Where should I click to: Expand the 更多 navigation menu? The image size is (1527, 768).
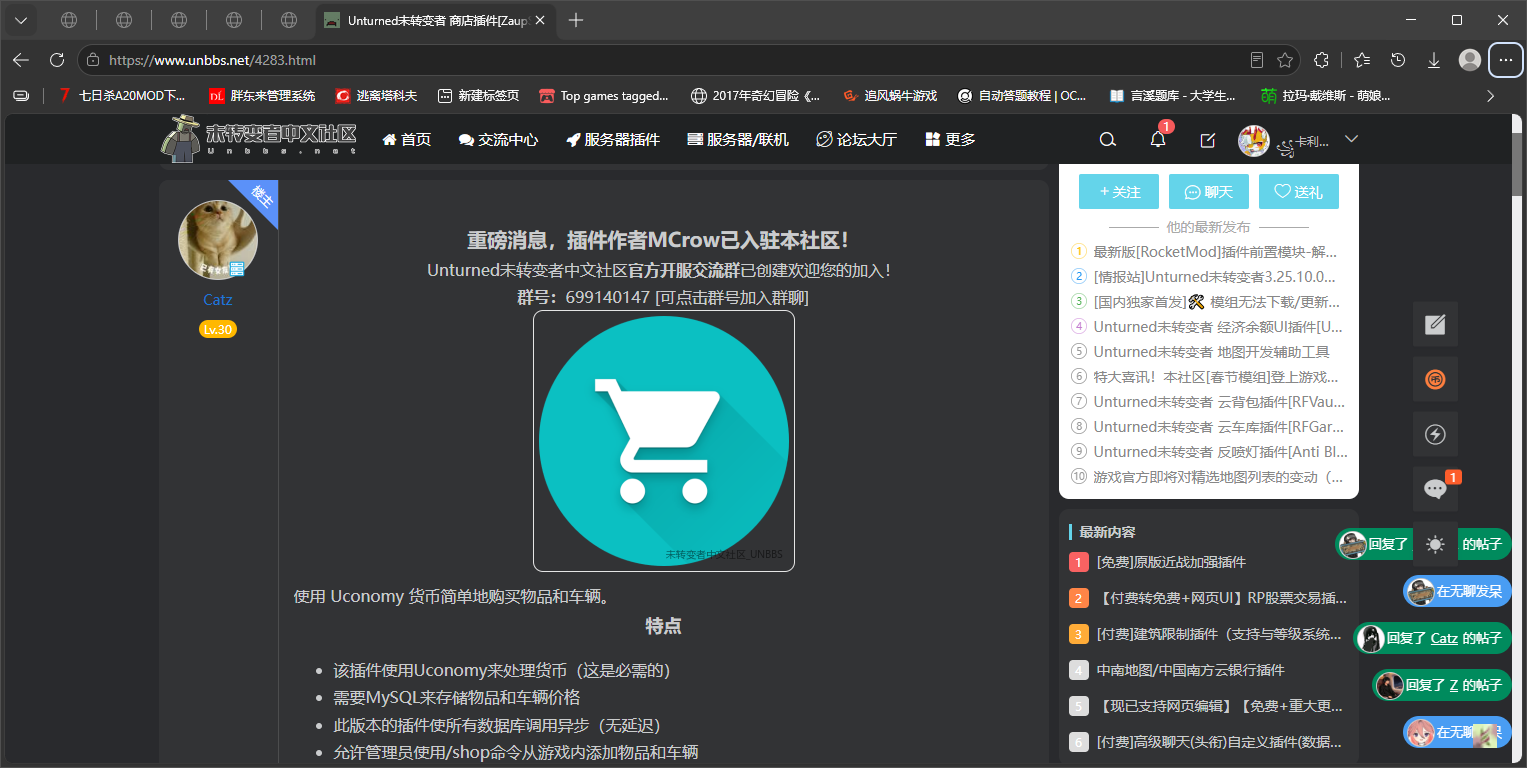click(x=950, y=140)
